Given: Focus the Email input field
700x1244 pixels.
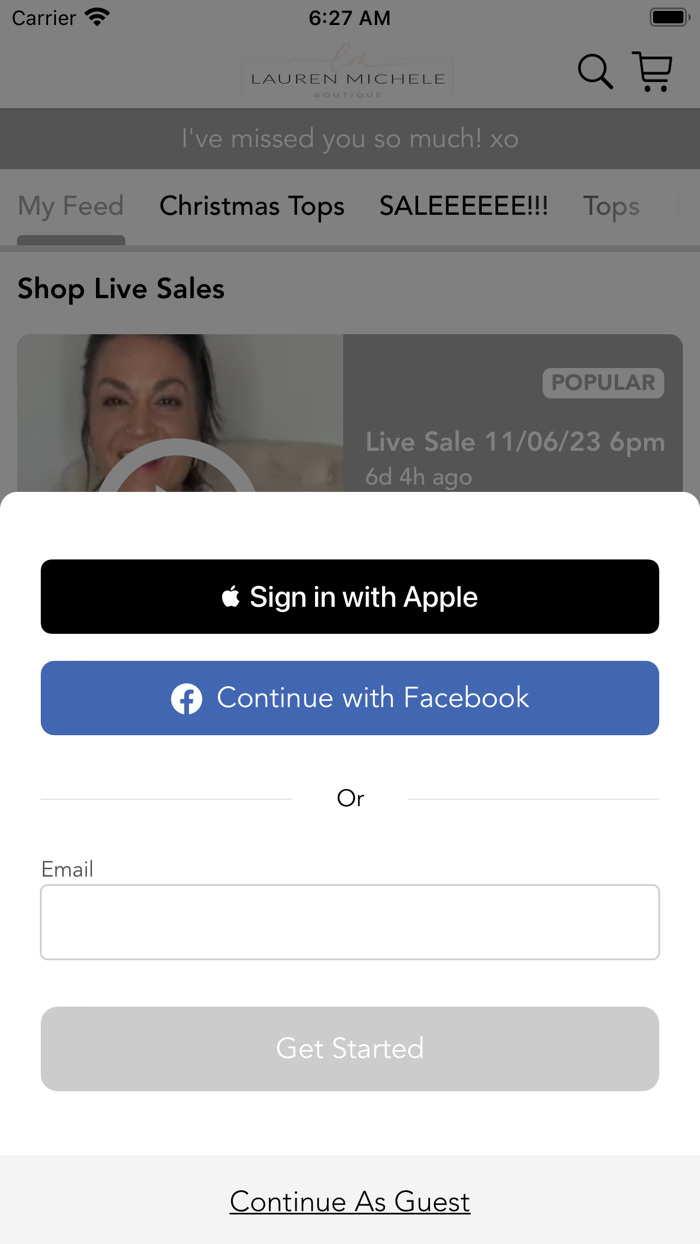Looking at the screenshot, I should (350, 922).
